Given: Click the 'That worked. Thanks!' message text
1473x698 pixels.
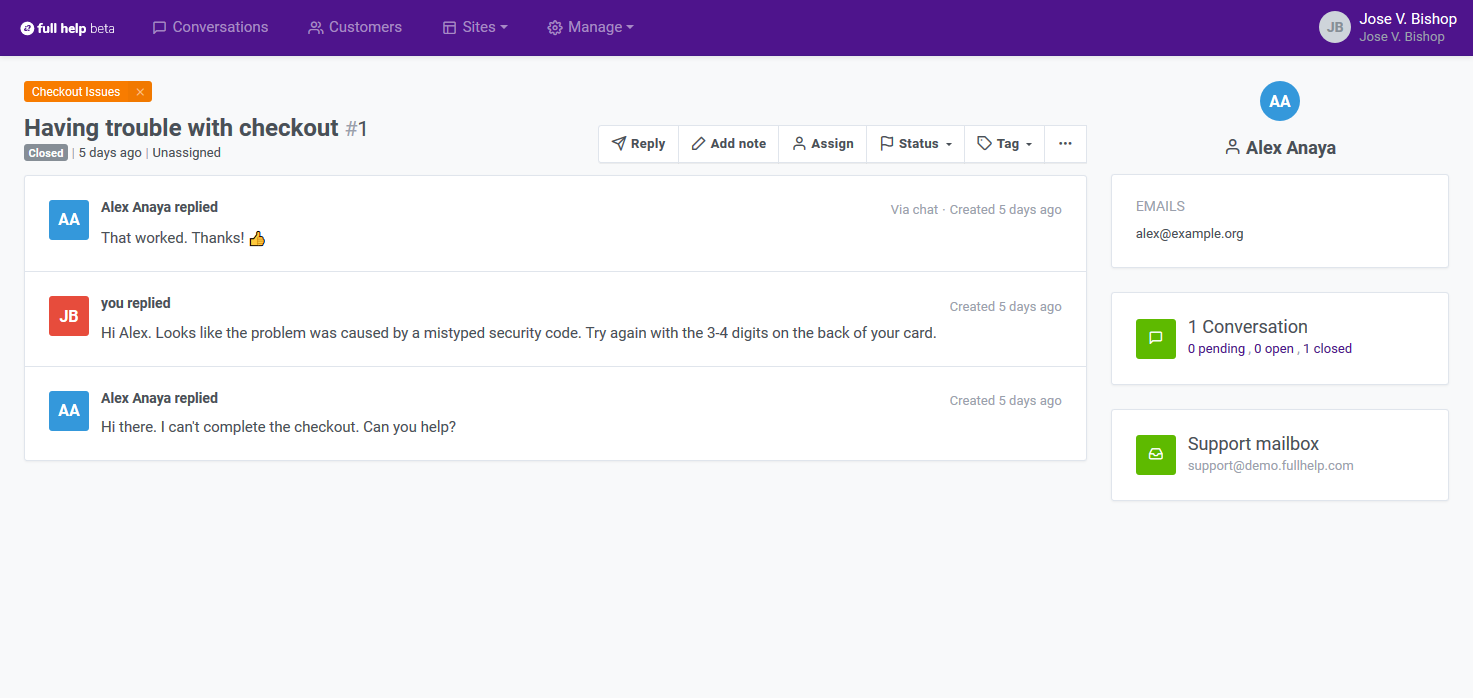Looking at the screenshot, I should click(183, 238).
